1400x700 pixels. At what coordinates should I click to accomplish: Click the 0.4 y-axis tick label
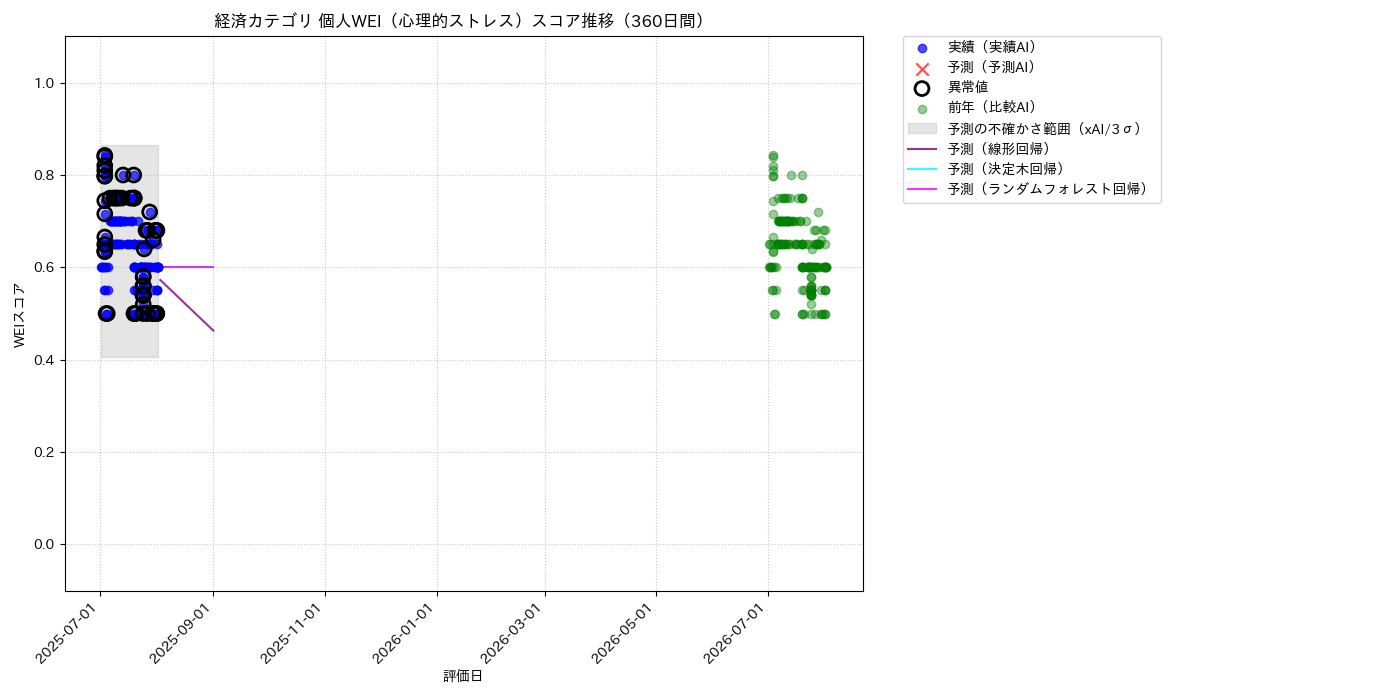point(46,360)
